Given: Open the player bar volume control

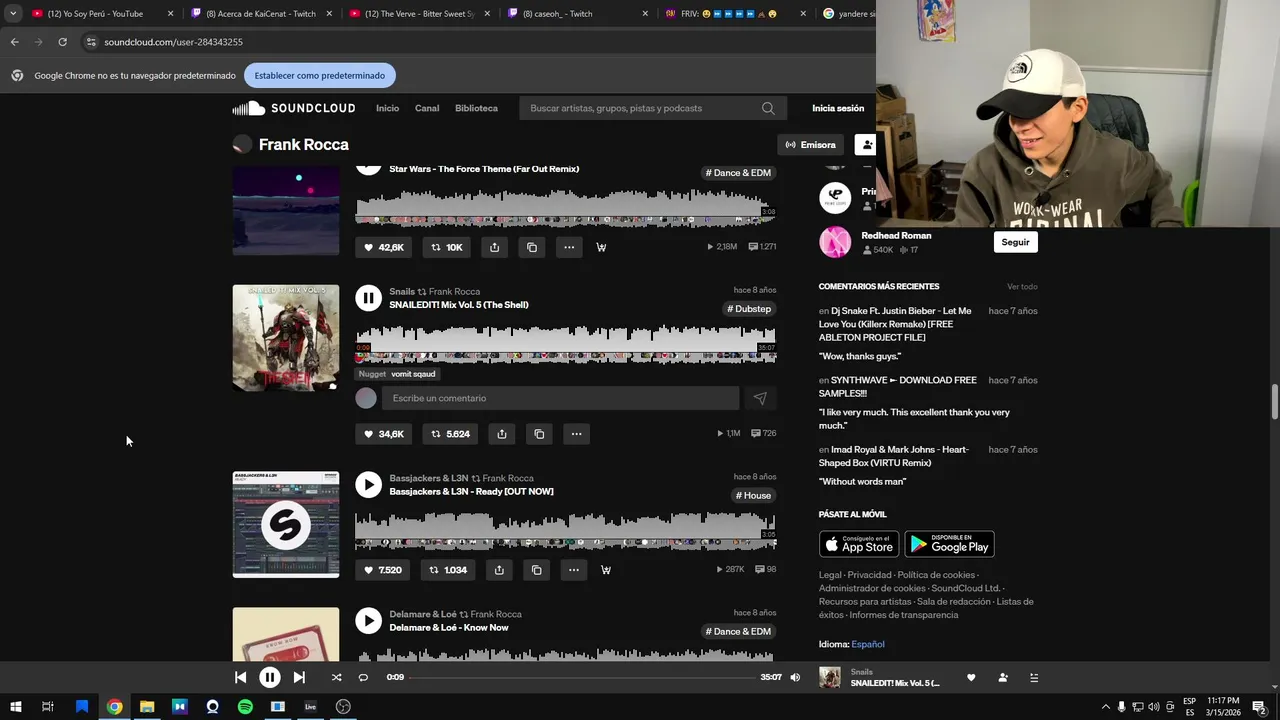Looking at the screenshot, I should click(x=795, y=677).
